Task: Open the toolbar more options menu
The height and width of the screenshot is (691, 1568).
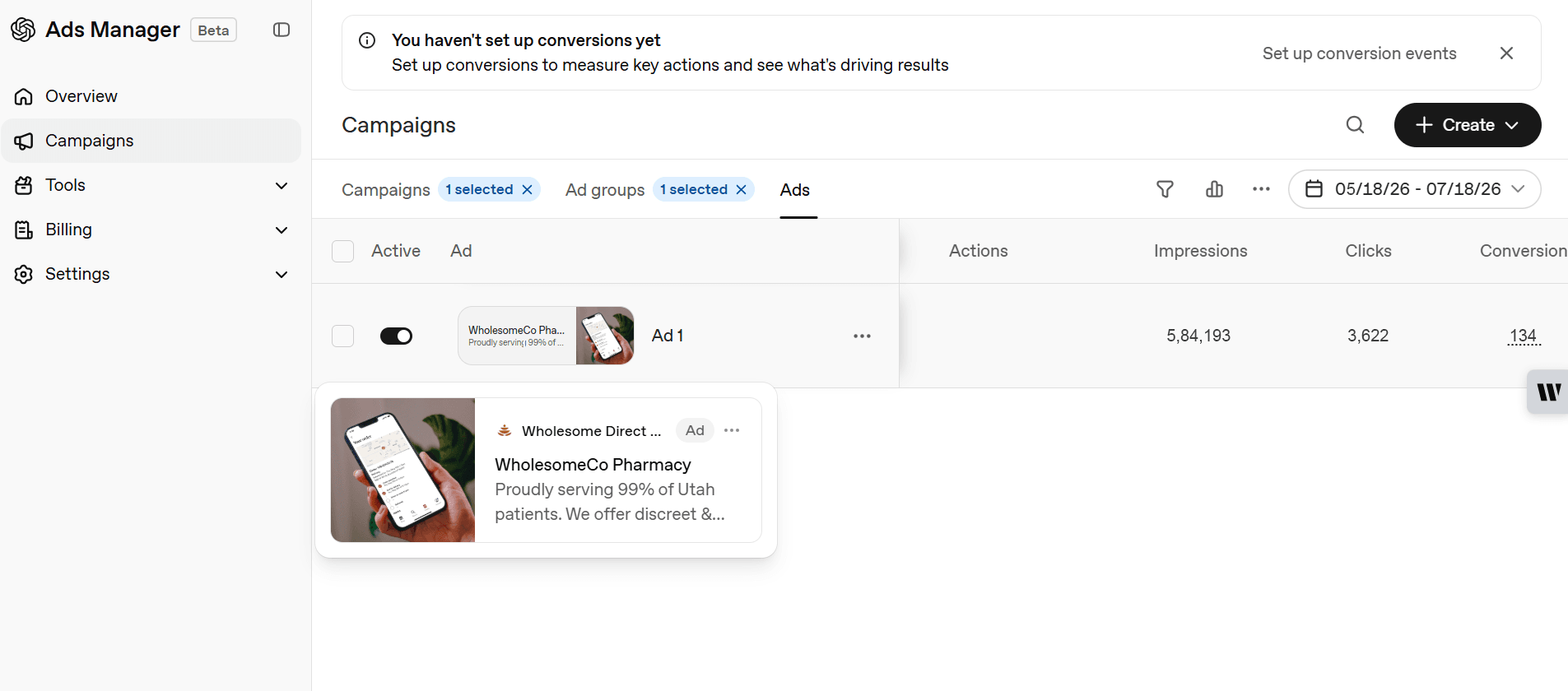Action: point(1261,189)
